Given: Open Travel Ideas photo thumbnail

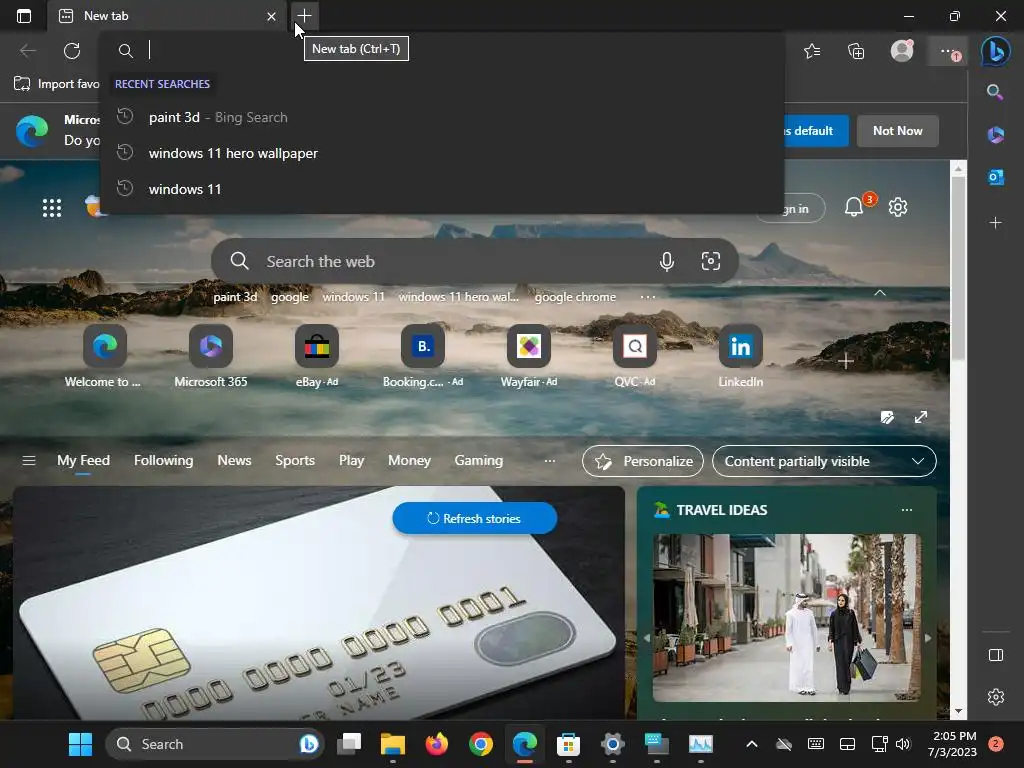Looking at the screenshot, I should coord(787,617).
